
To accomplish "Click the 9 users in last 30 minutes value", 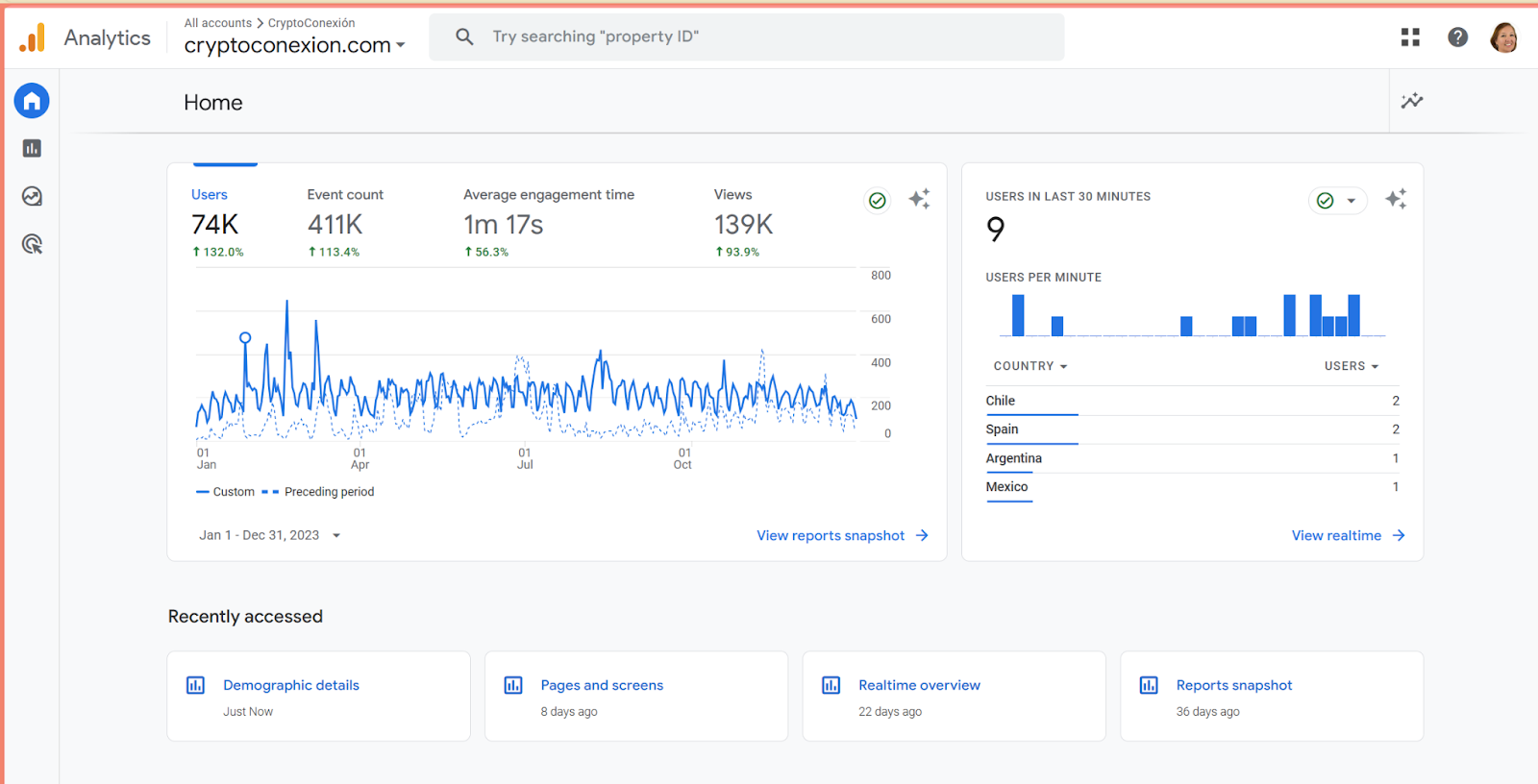I will (x=996, y=229).
